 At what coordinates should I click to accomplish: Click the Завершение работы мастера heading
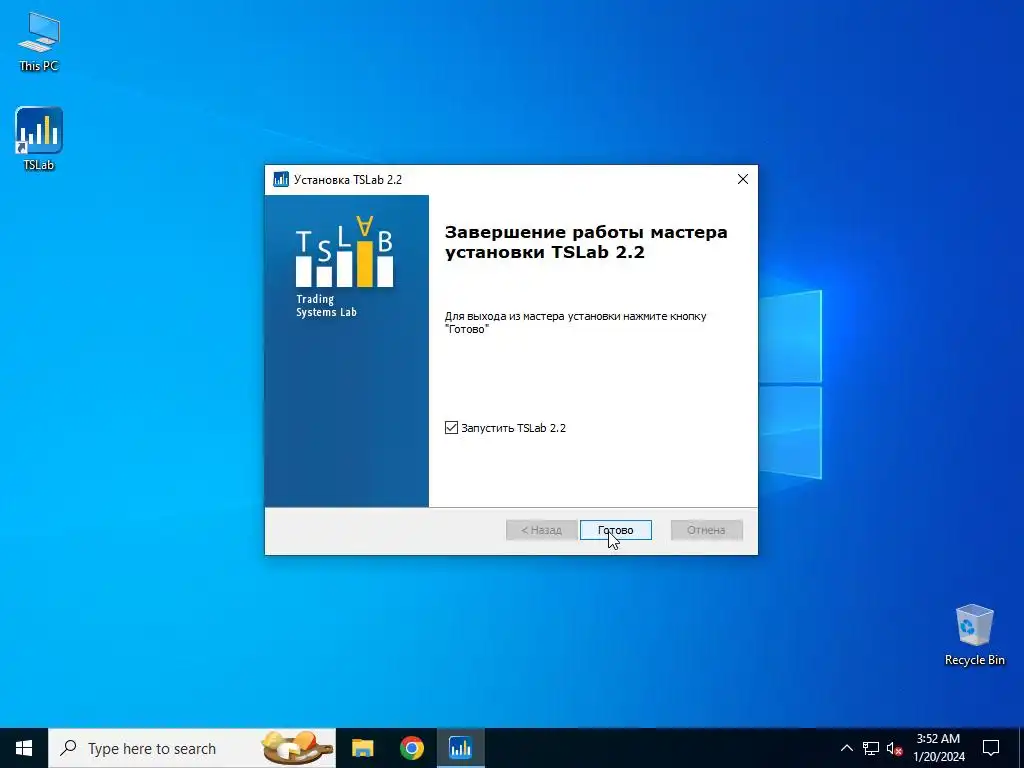click(x=586, y=242)
